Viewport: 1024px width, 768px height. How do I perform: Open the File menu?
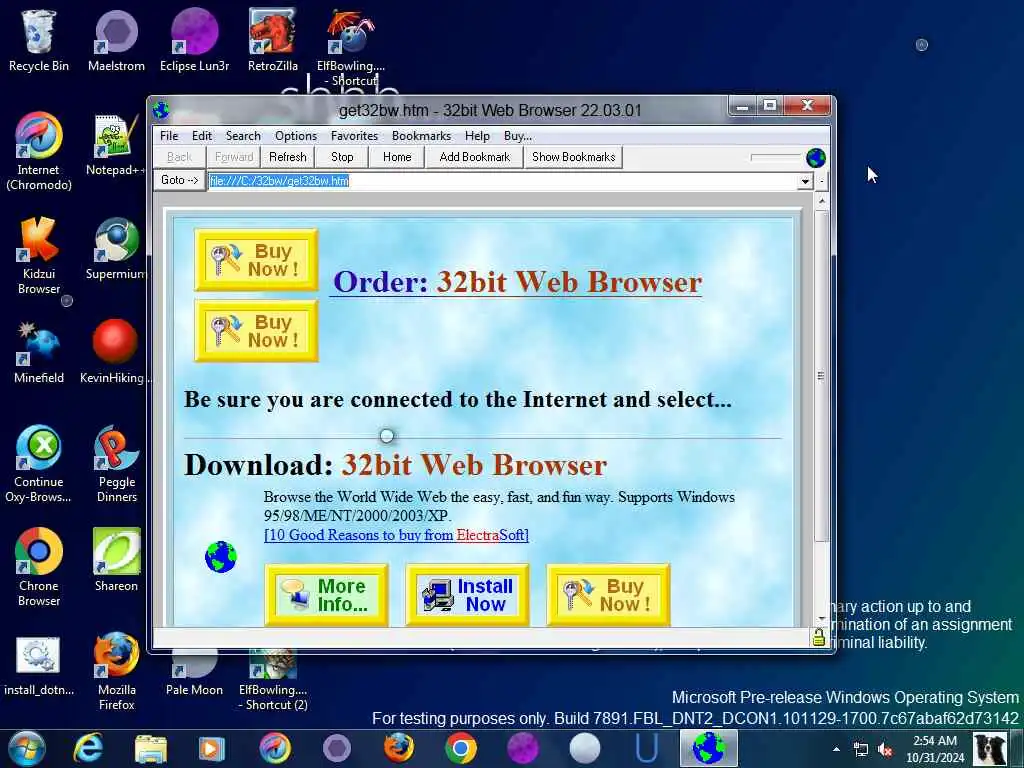click(169, 136)
